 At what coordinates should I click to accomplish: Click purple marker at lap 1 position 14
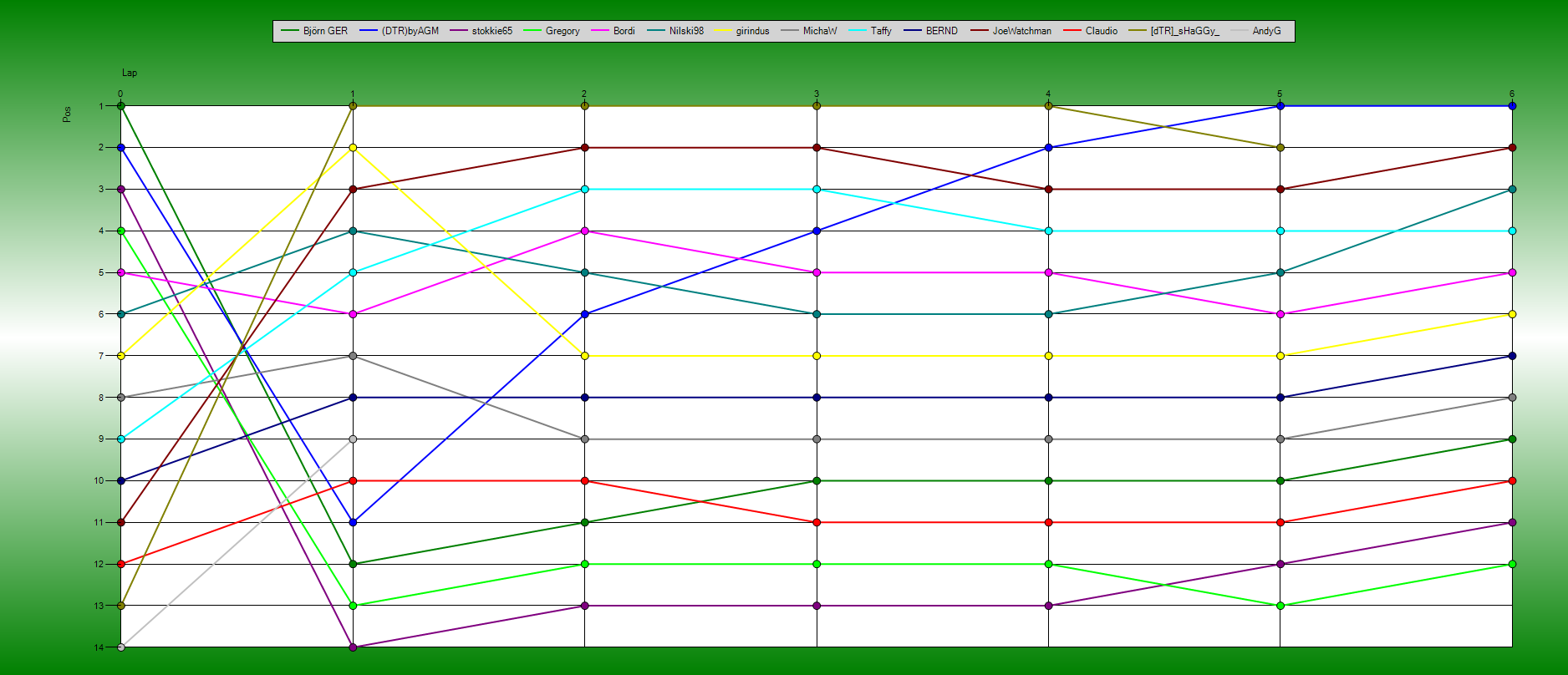353,647
